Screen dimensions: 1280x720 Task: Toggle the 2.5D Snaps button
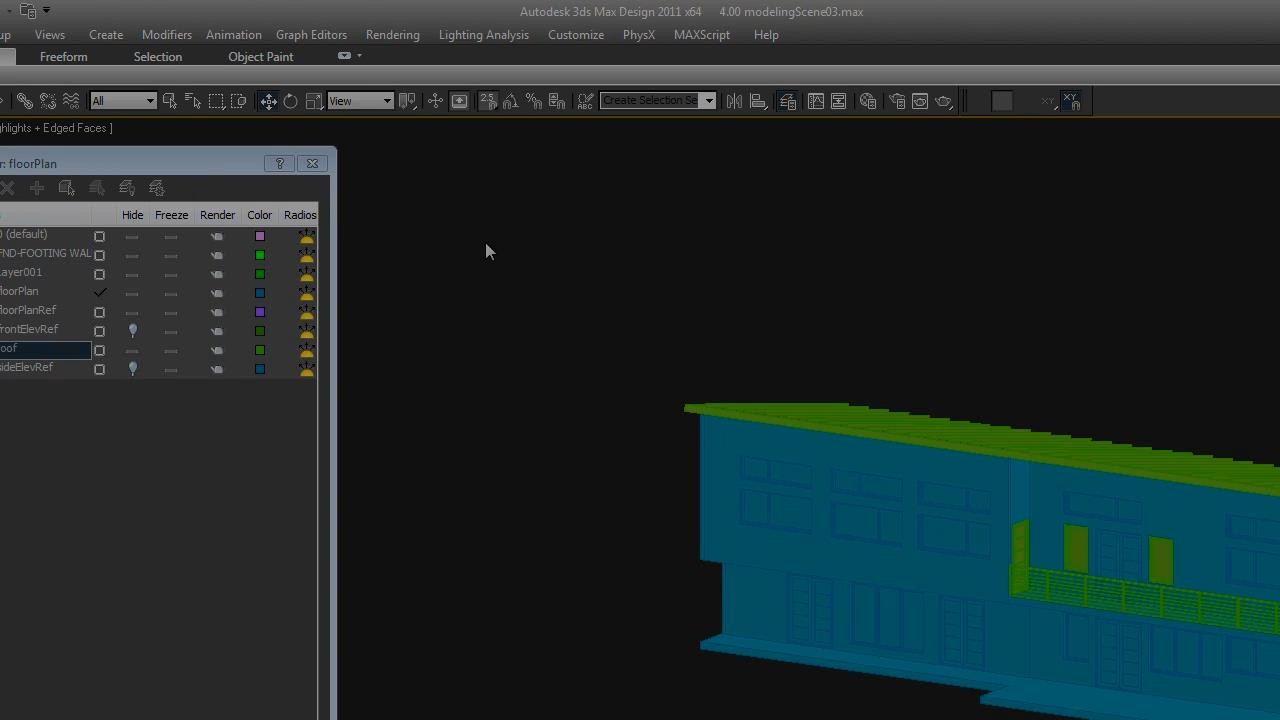click(488, 101)
